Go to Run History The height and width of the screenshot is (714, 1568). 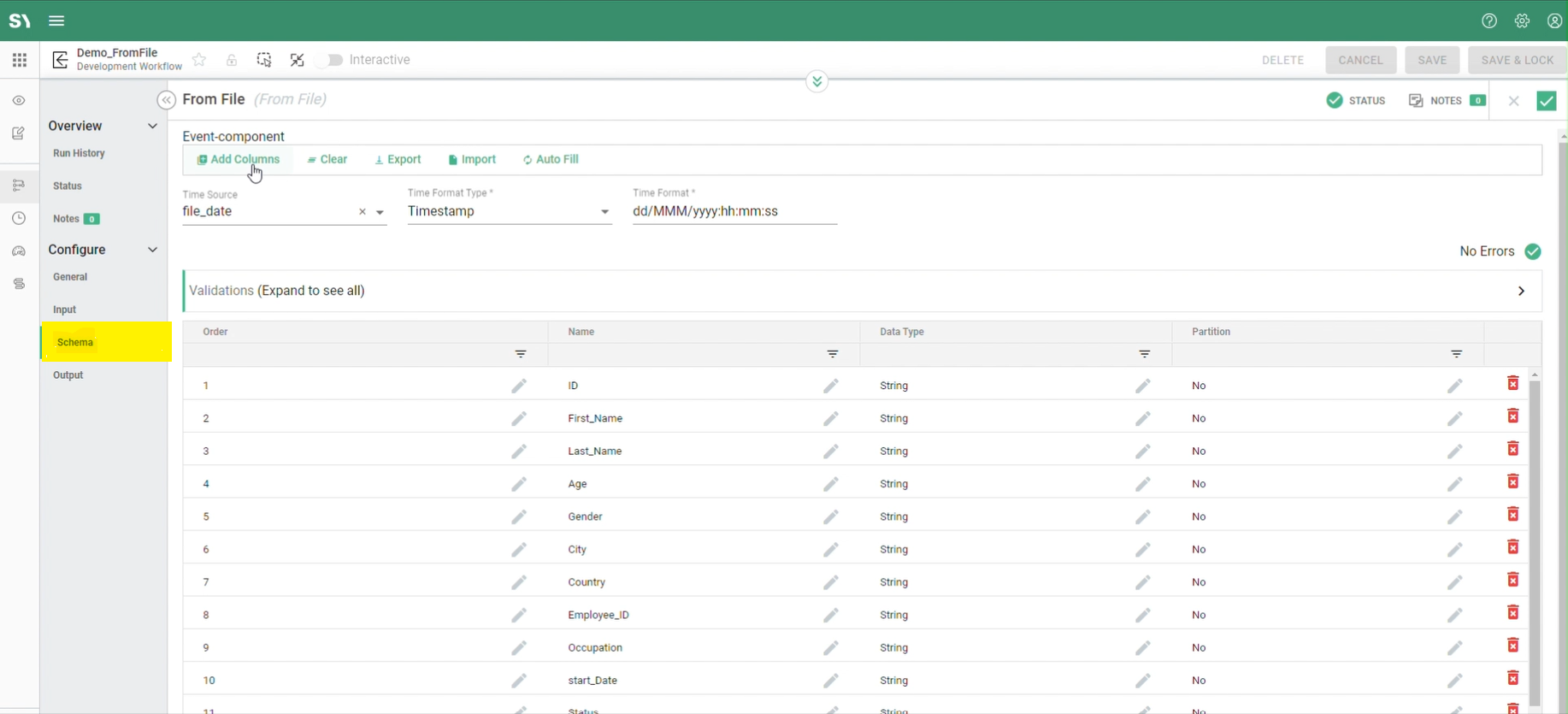pos(79,153)
